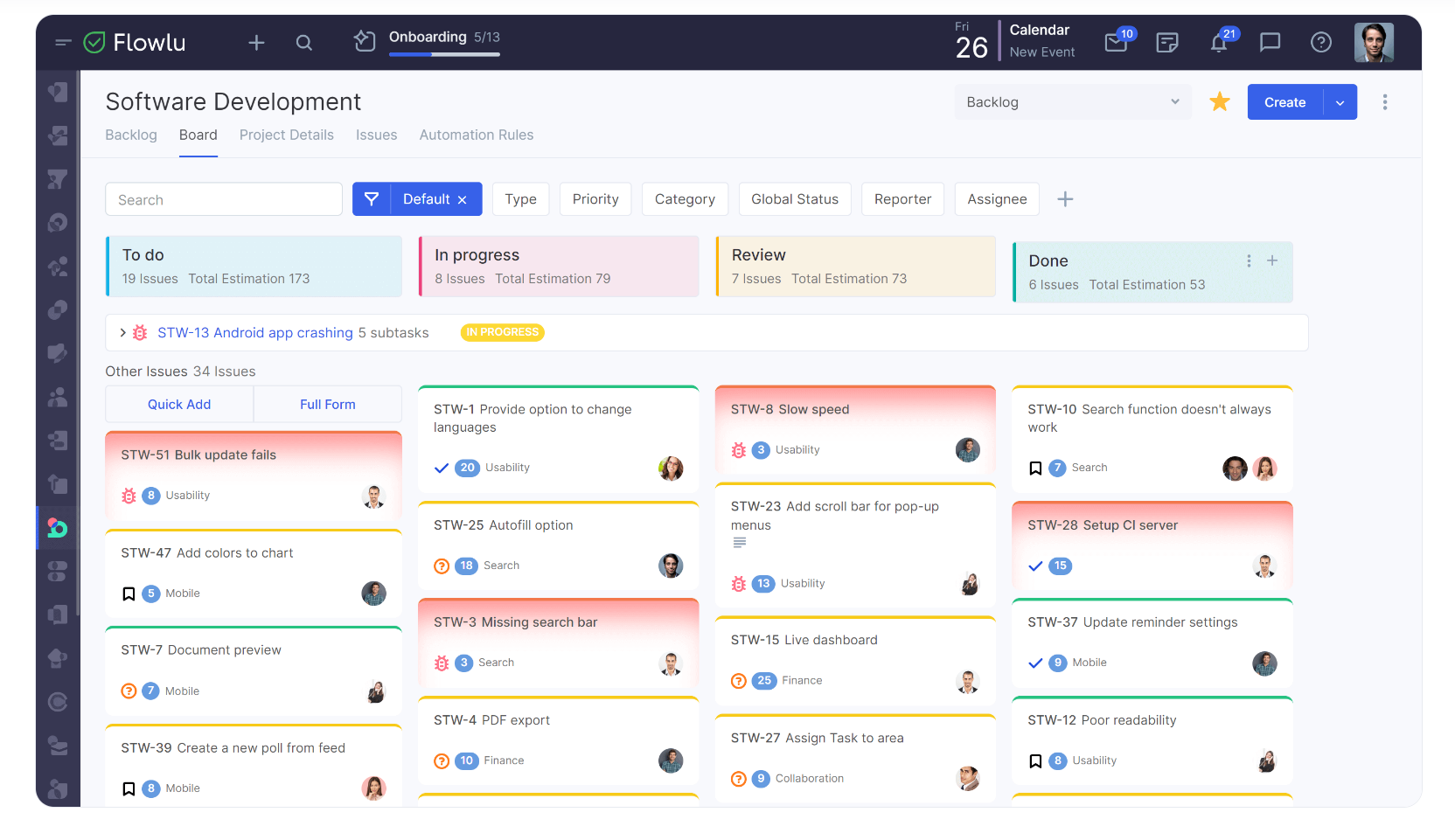Image resolution: width=1455 pixels, height=840 pixels.
Task: Remove the Default filter with X
Action: click(463, 200)
